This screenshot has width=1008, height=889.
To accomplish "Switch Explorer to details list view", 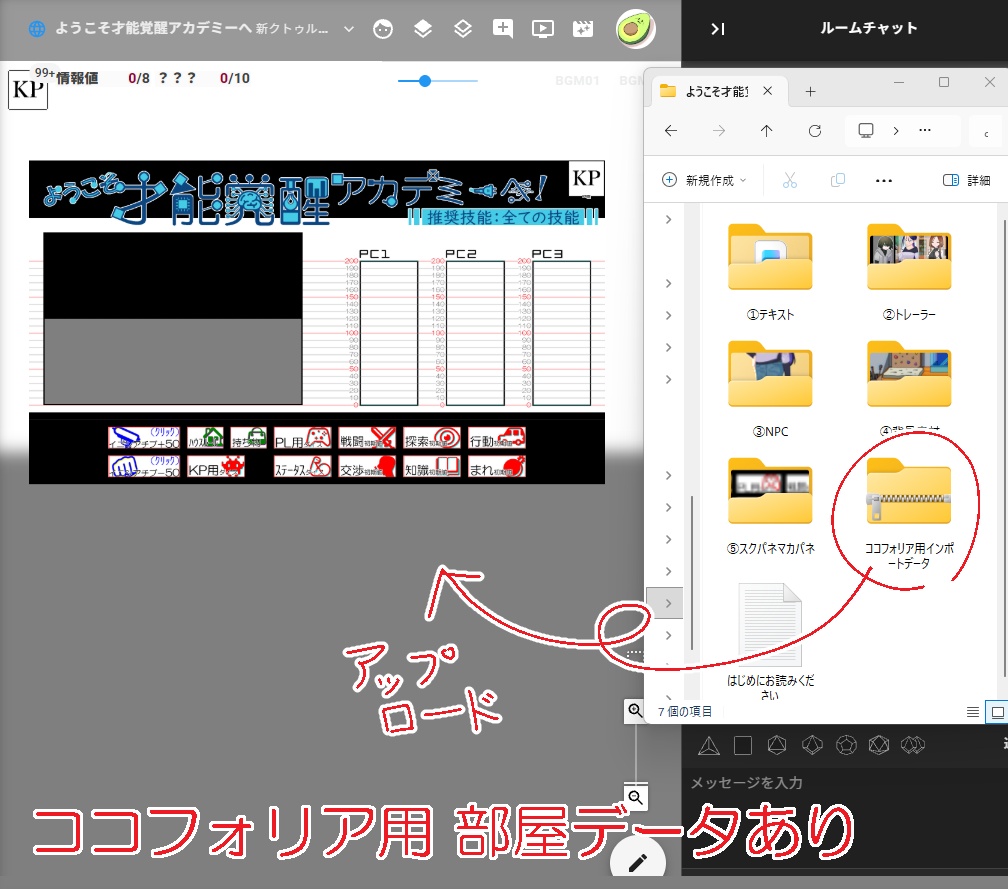I will (973, 712).
